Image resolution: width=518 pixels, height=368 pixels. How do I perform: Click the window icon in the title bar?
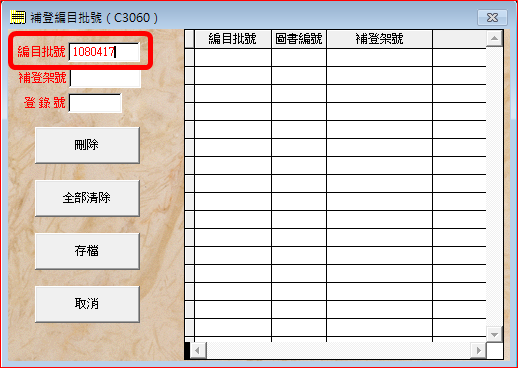(x=18, y=17)
